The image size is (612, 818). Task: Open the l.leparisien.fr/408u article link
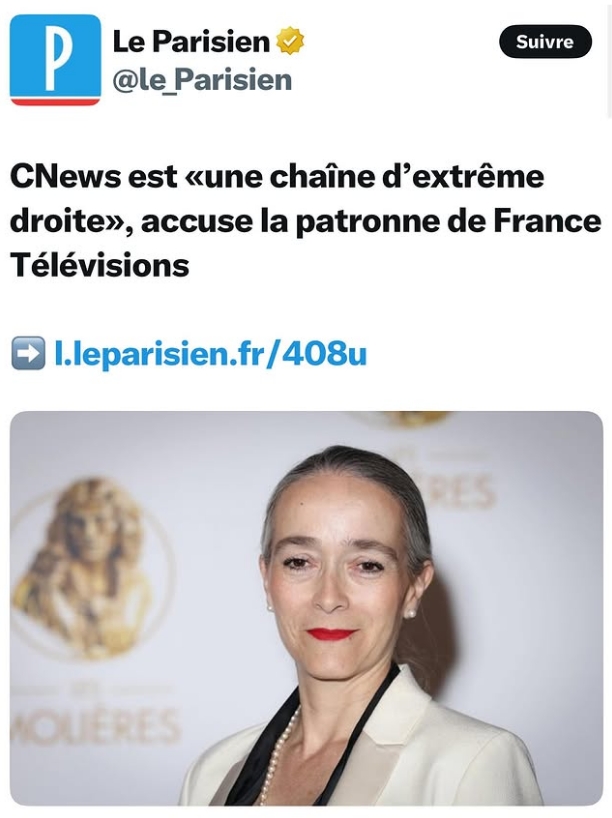pyautogui.click(x=211, y=353)
